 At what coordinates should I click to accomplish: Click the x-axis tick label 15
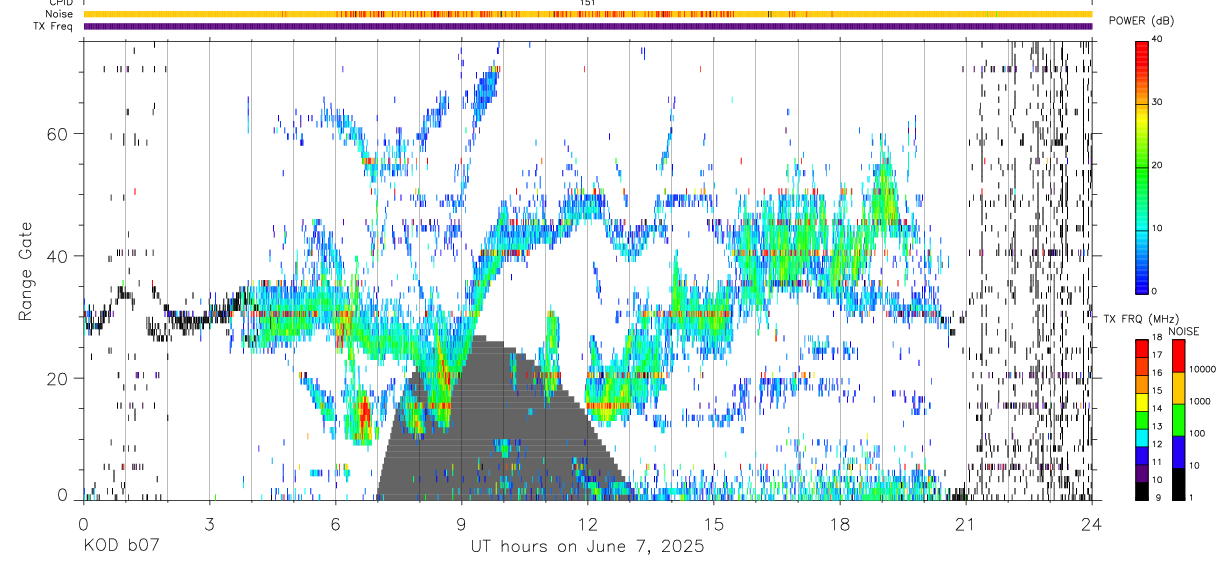coord(713,524)
